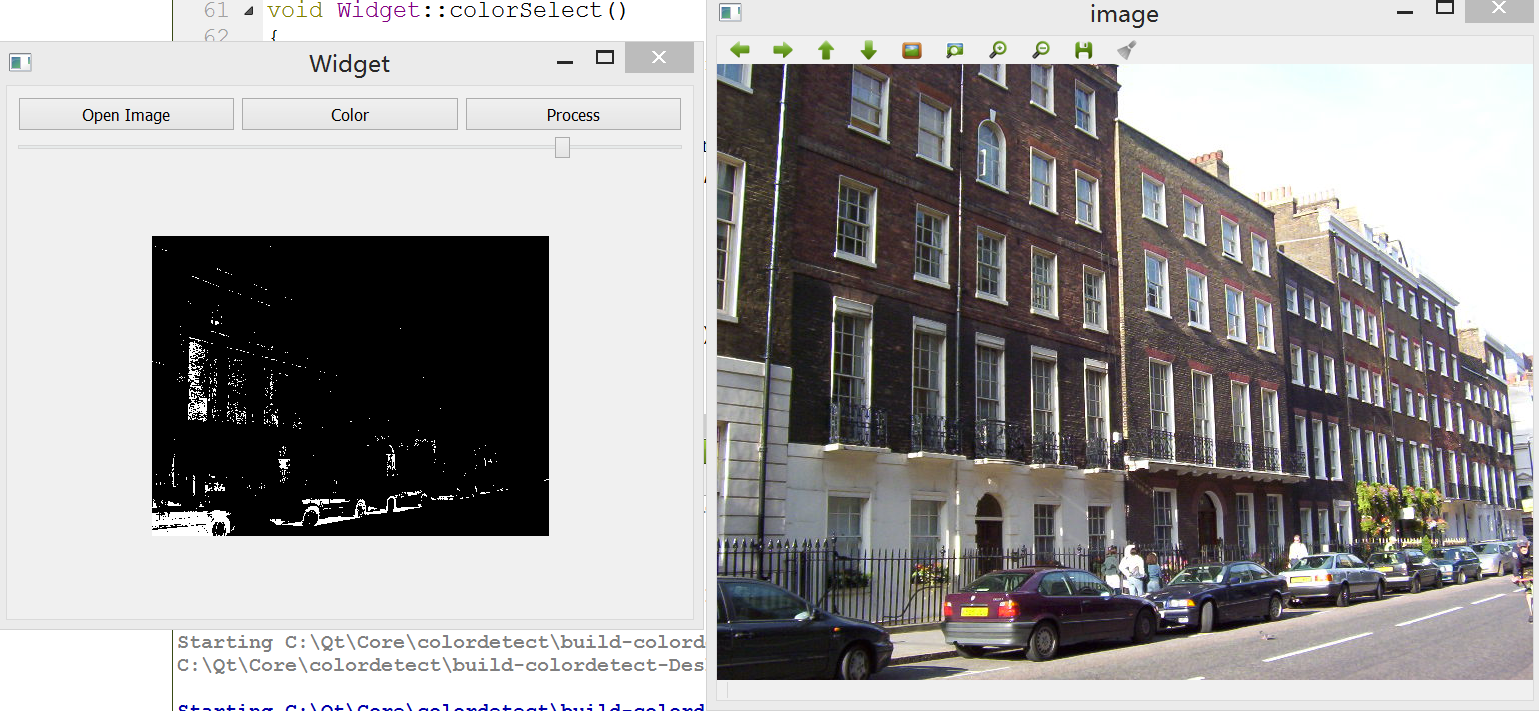
Task: Open the Color picker button
Action: (350, 115)
